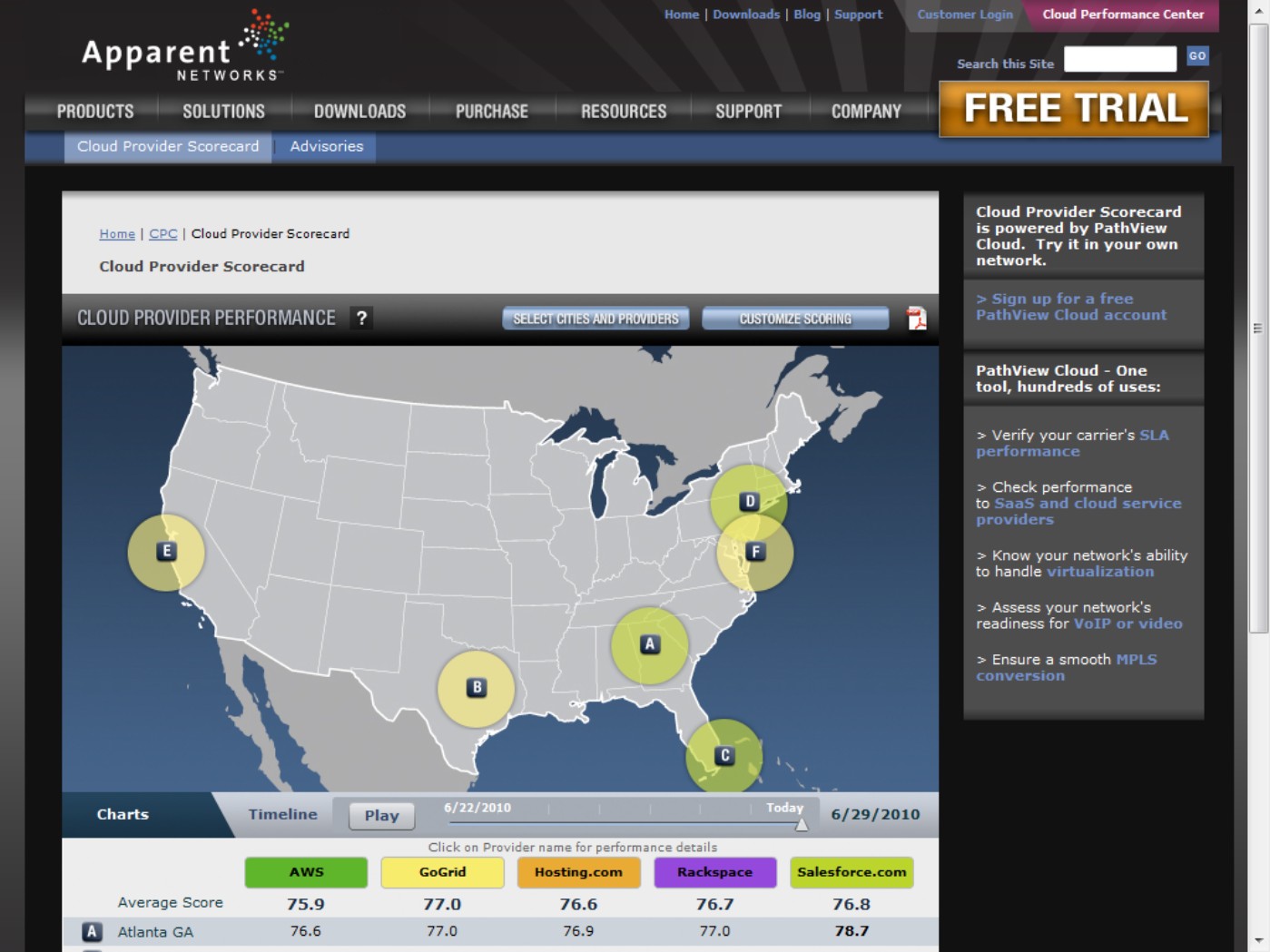The height and width of the screenshot is (952, 1270).
Task: Select map marker B in Texas
Action: 477,688
